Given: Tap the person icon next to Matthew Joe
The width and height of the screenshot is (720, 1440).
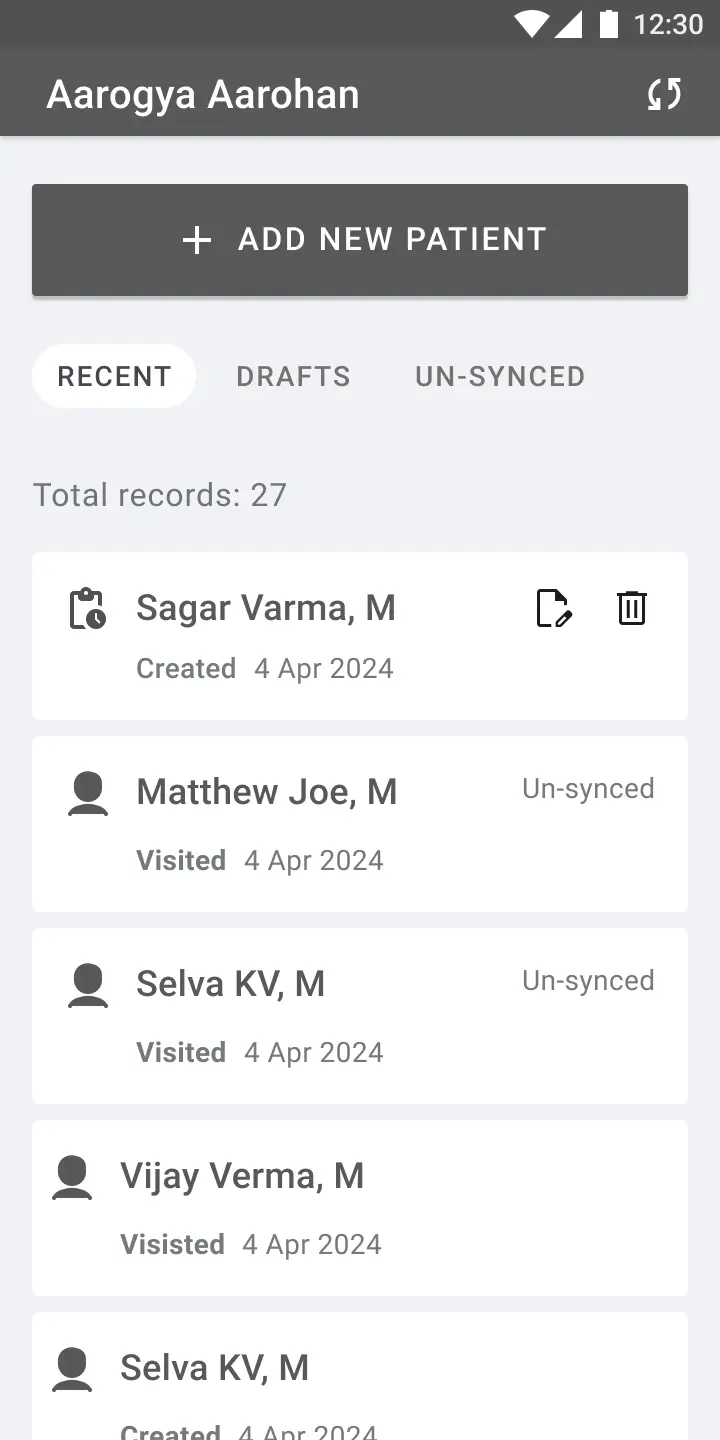Looking at the screenshot, I should click(88, 793).
